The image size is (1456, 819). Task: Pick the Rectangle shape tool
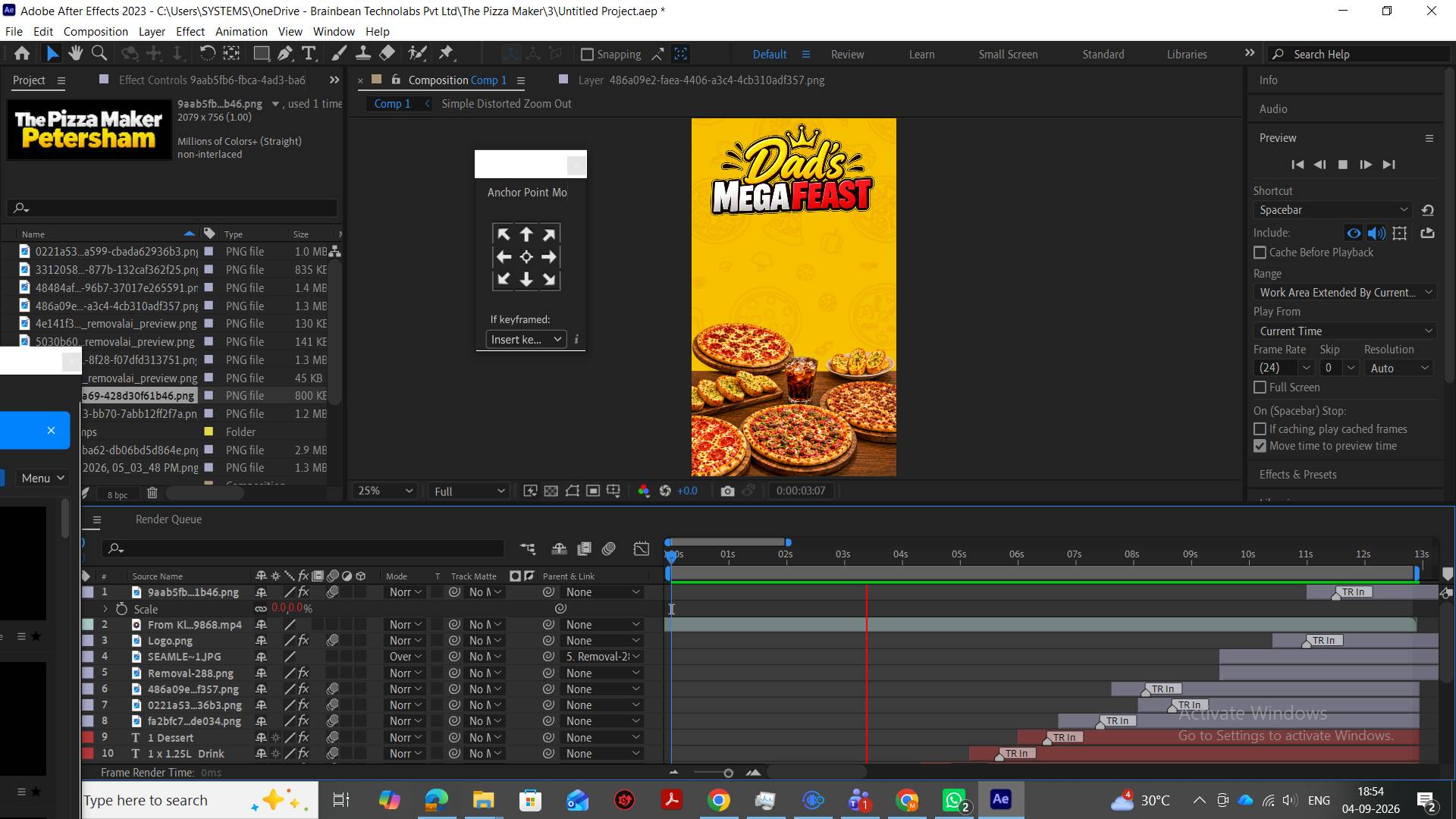coord(261,53)
